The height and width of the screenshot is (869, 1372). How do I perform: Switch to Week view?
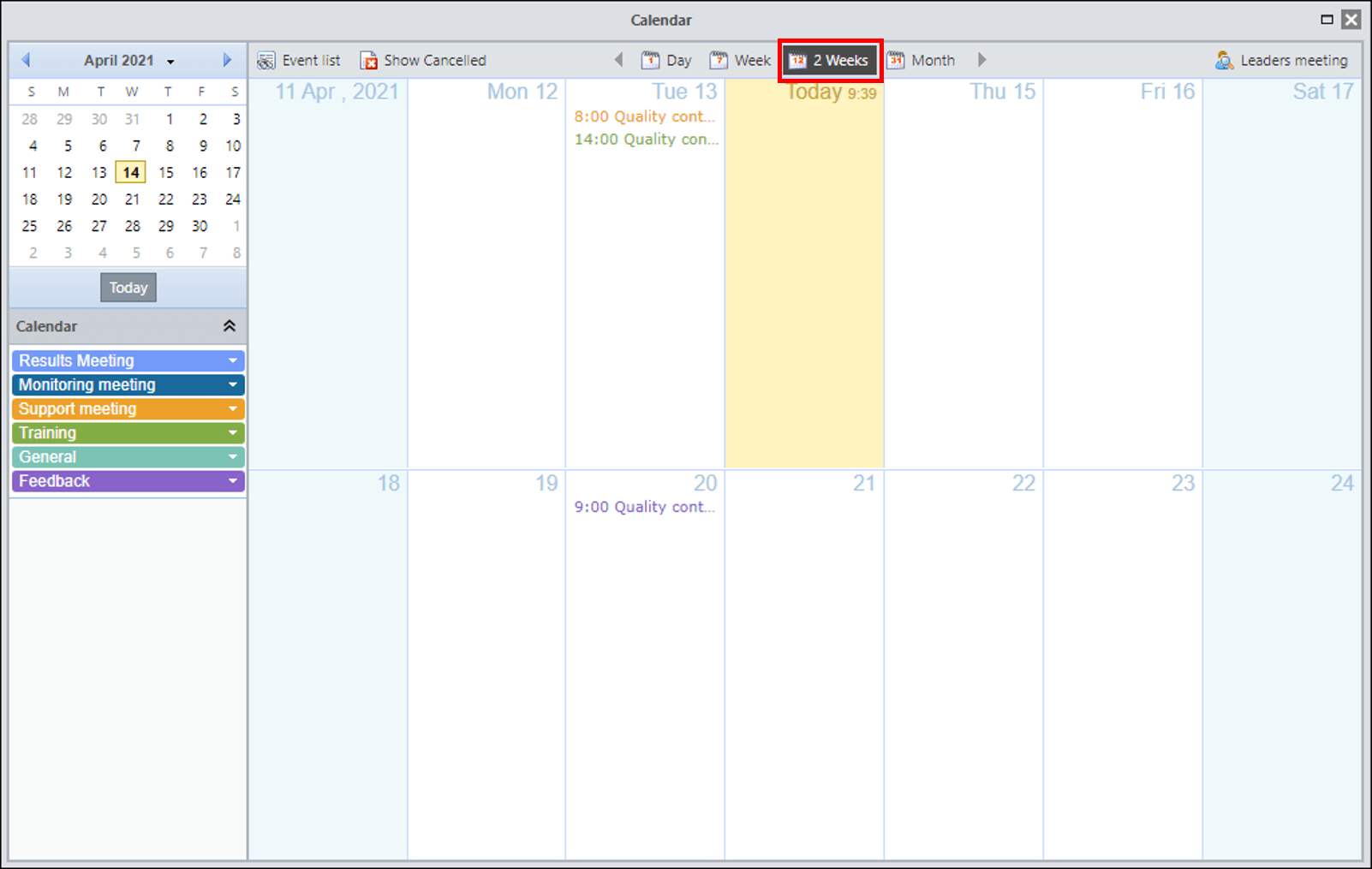coord(740,61)
